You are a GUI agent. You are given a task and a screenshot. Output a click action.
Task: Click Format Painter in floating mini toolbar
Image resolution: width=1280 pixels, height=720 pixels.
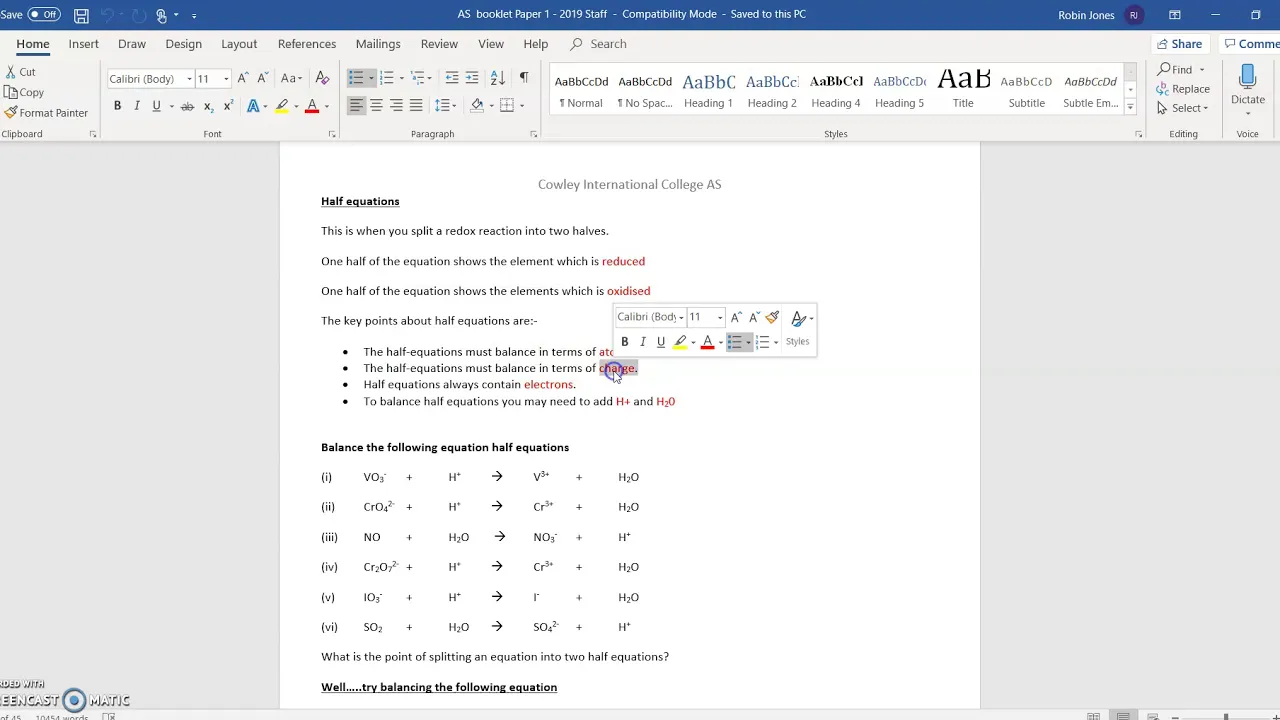point(772,317)
